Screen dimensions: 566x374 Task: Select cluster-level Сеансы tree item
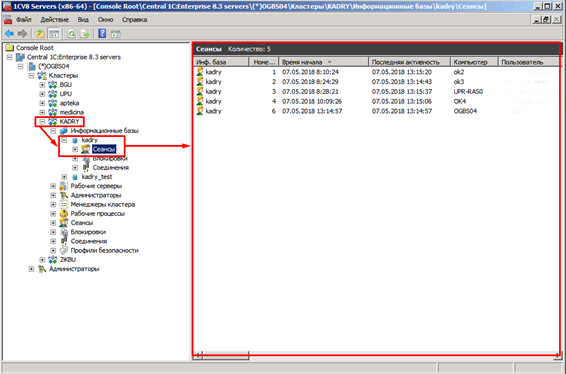click(82, 223)
